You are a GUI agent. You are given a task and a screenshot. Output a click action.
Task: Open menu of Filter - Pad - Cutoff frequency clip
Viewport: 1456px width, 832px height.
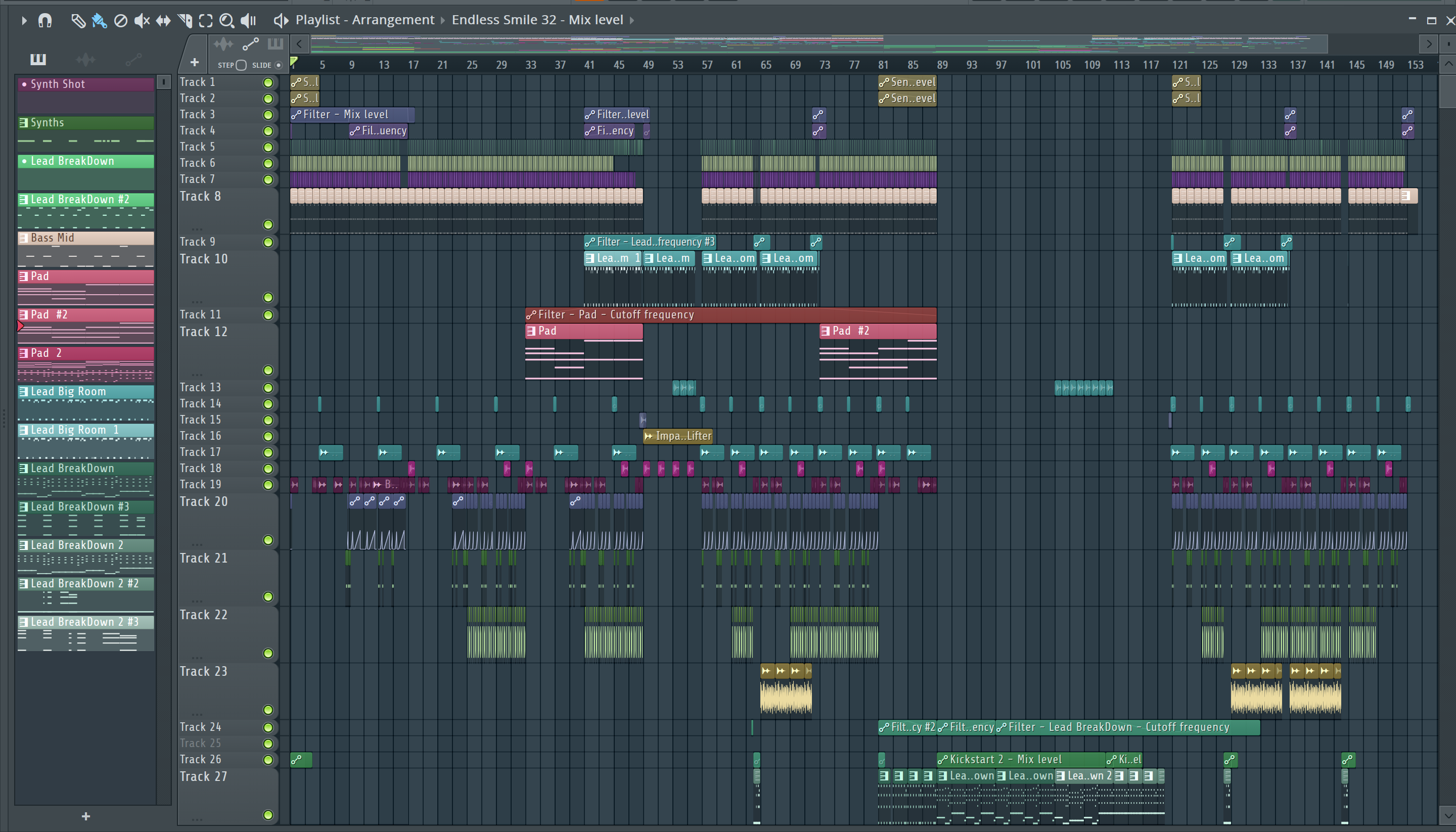pos(531,315)
